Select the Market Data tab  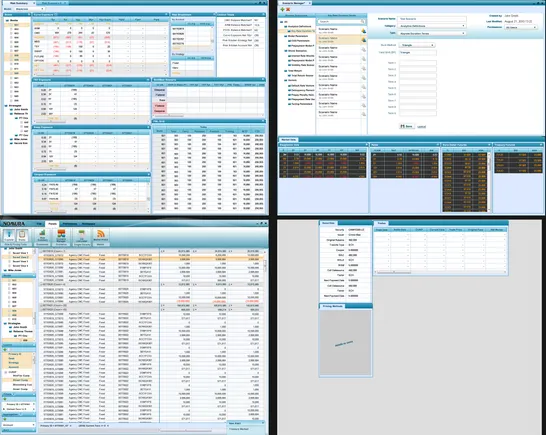click(288, 140)
